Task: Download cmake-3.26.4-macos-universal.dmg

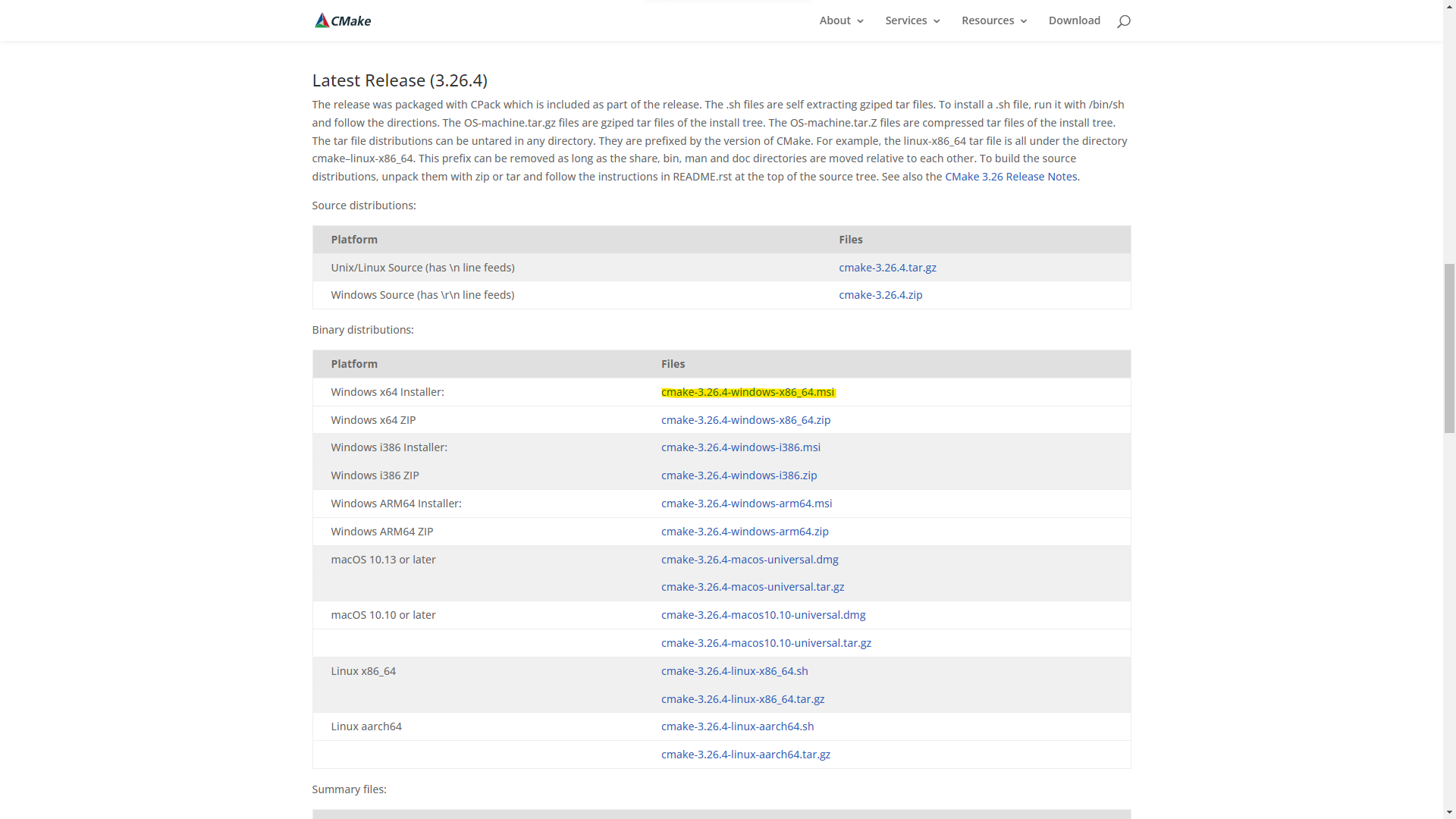Action: coord(749,560)
